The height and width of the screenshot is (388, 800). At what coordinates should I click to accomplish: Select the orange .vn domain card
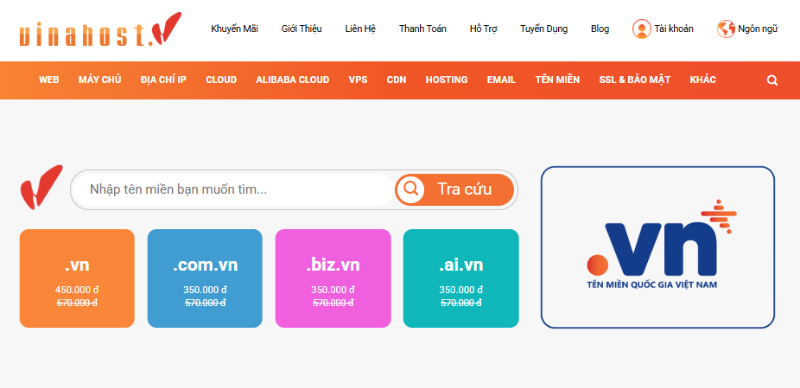tap(77, 278)
